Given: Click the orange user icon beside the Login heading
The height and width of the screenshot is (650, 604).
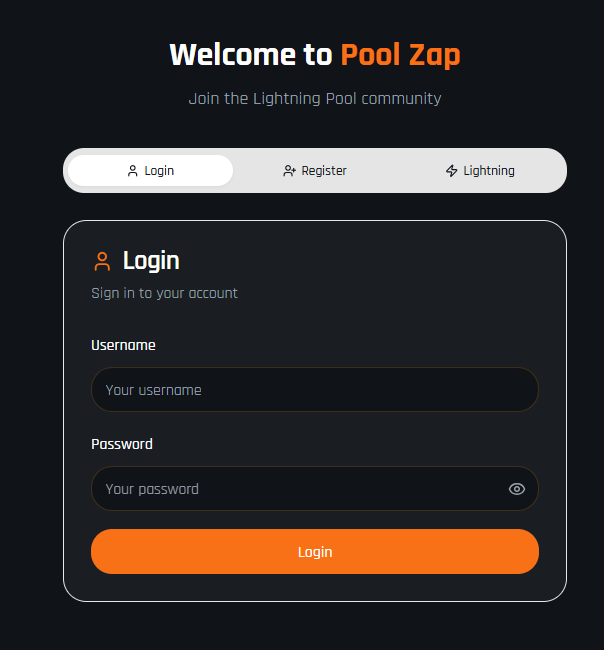Looking at the screenshot, I should coord(102,262).
